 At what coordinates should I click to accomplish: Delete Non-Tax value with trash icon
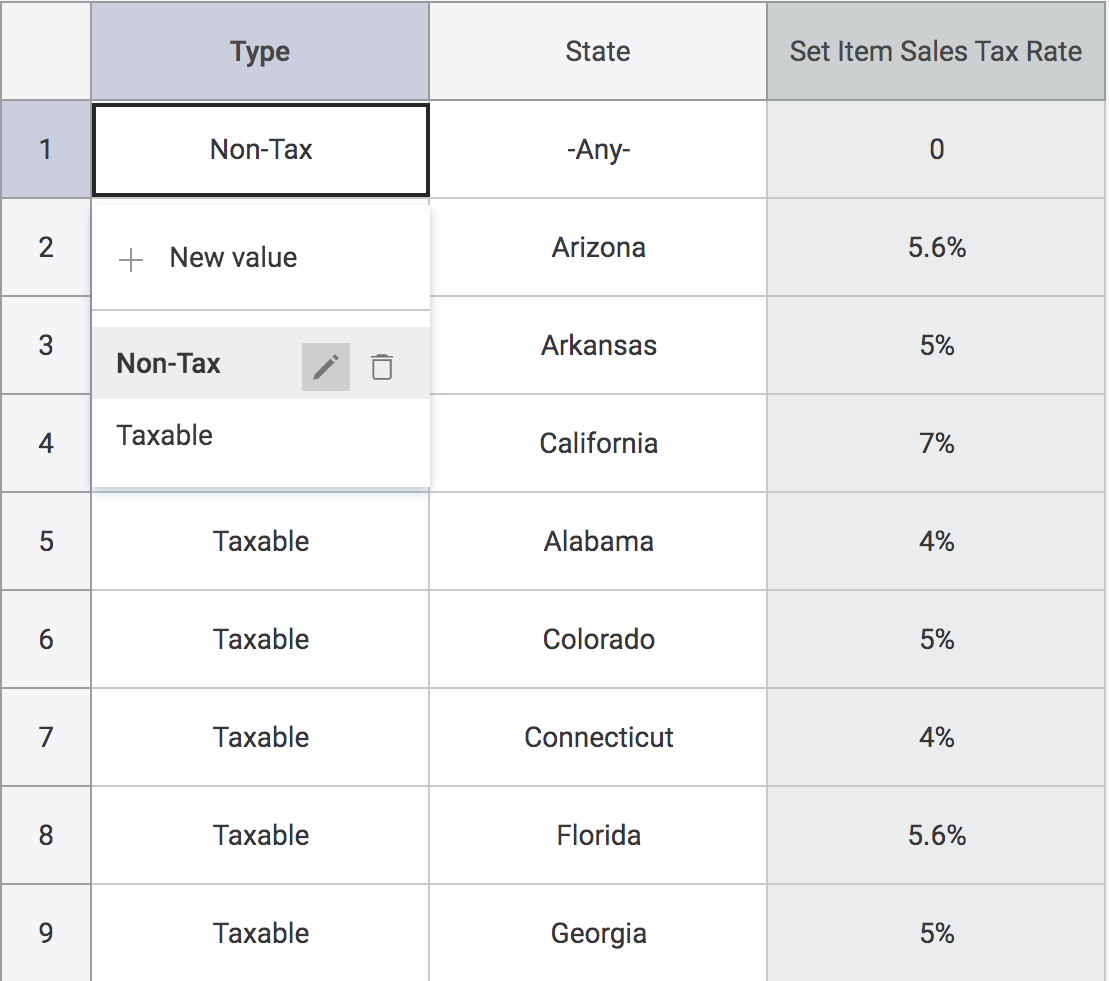coord(382,367)
